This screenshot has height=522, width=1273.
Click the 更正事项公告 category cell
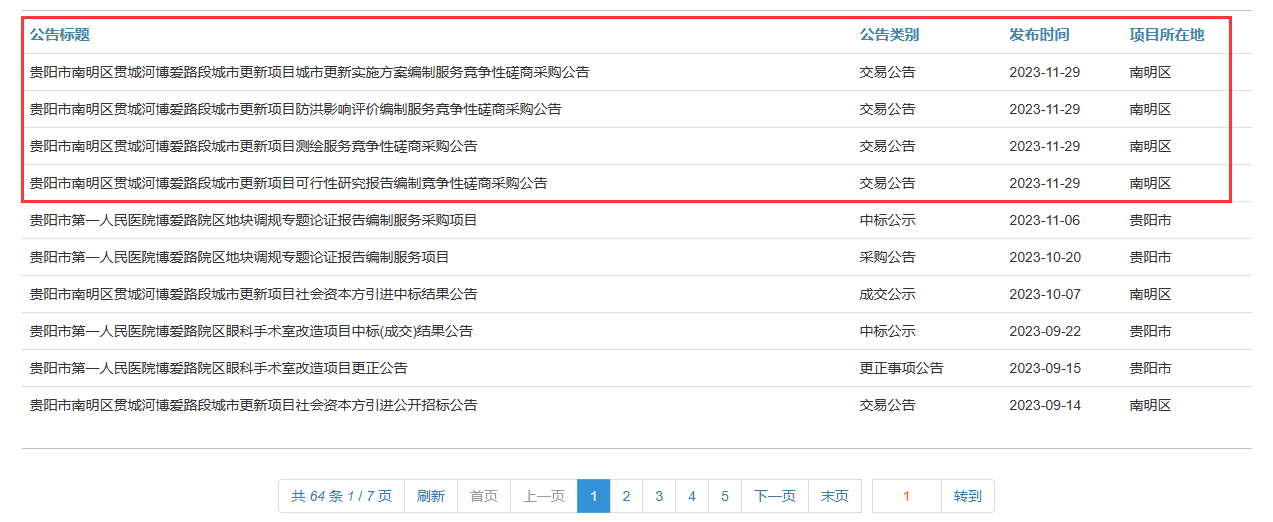click(901, 368)
